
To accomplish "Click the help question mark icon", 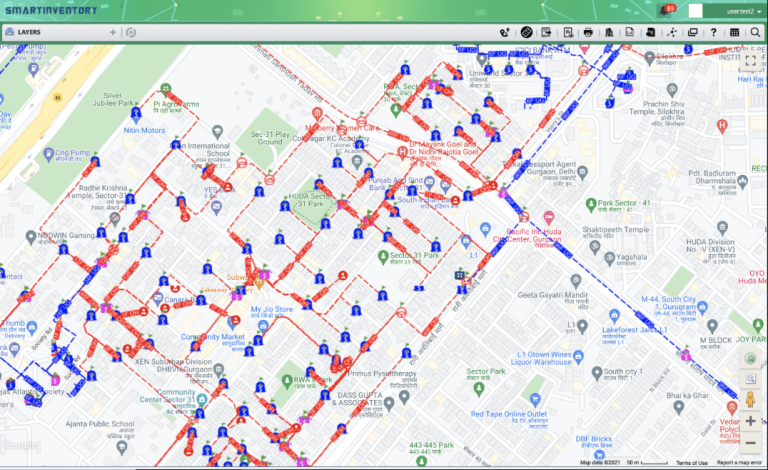I will tap(713, 32).
